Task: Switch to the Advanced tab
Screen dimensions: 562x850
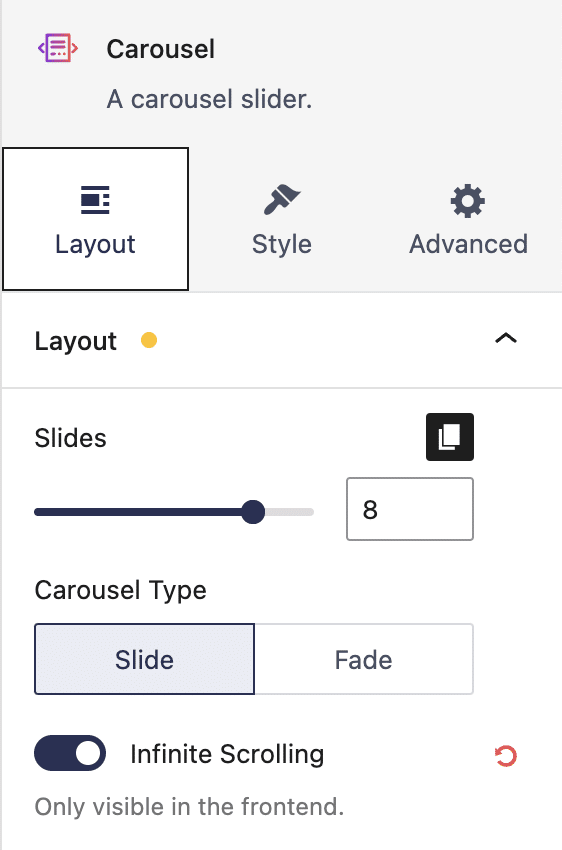Action: (x=468, y=219)
